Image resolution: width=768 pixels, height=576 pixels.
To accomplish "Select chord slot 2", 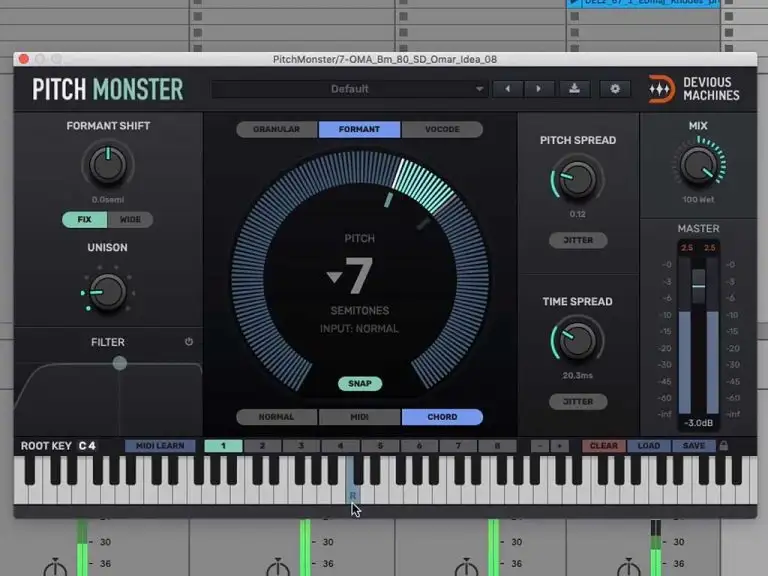I will coord(263,446).
